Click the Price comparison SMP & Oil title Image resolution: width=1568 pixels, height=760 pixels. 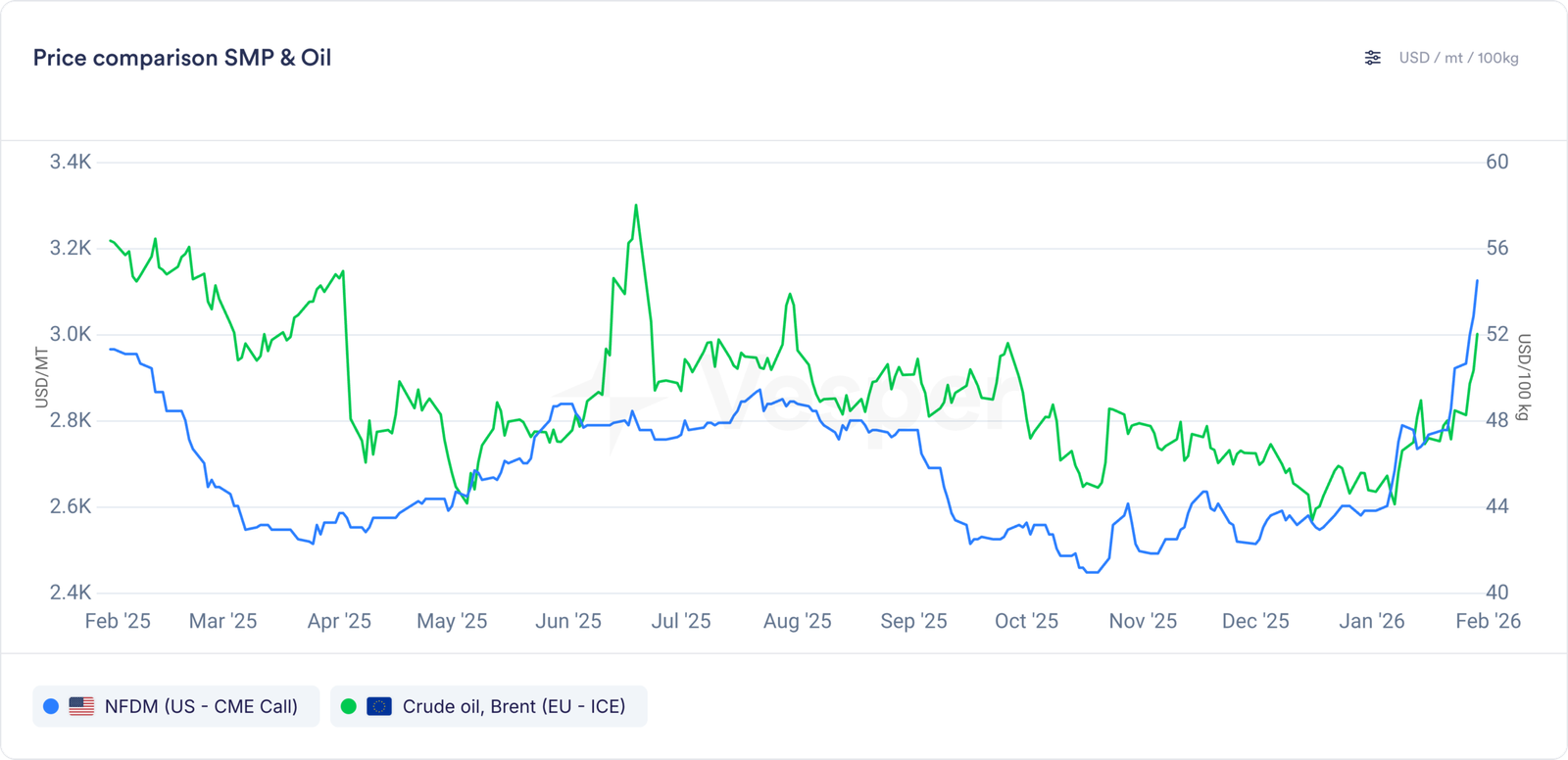[x=182, y=58]
